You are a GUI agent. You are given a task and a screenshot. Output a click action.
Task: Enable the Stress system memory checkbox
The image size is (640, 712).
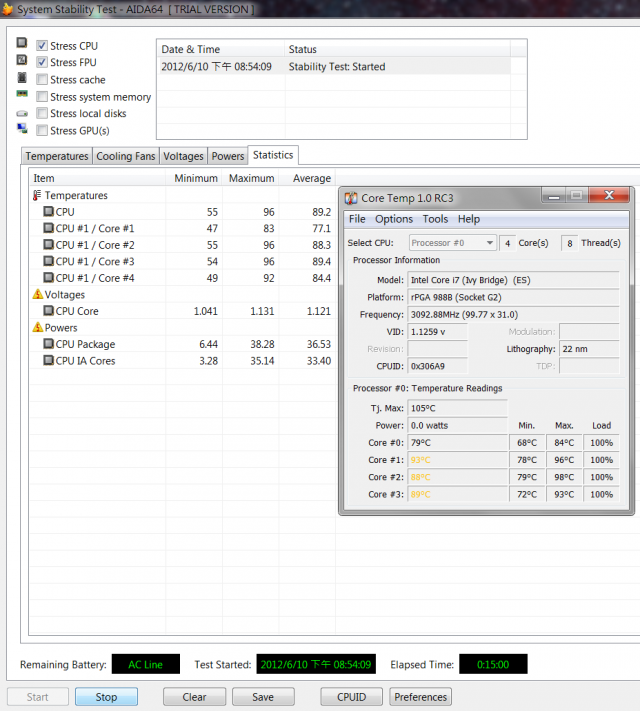coord(42,97)
